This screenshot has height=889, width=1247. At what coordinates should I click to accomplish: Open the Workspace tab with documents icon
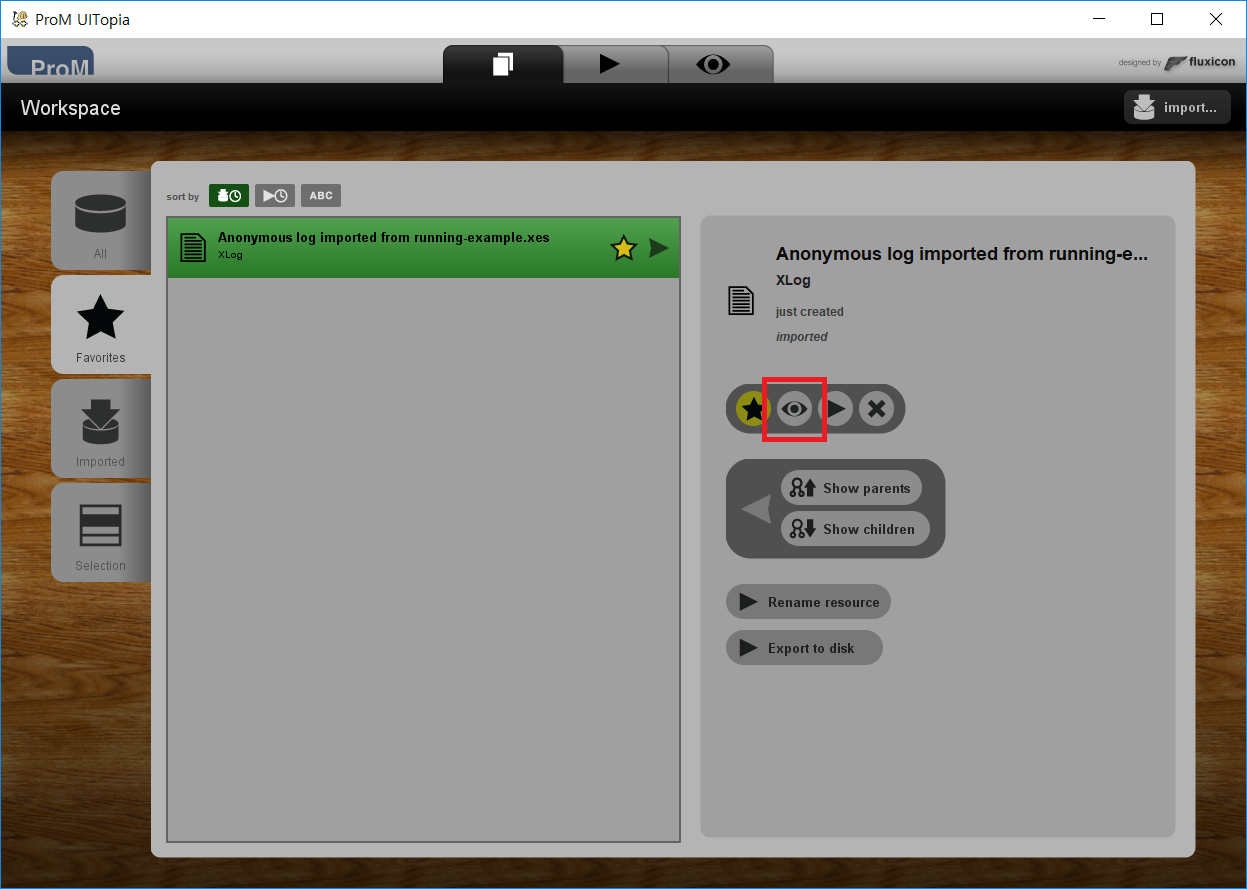(x=503, y=64)
